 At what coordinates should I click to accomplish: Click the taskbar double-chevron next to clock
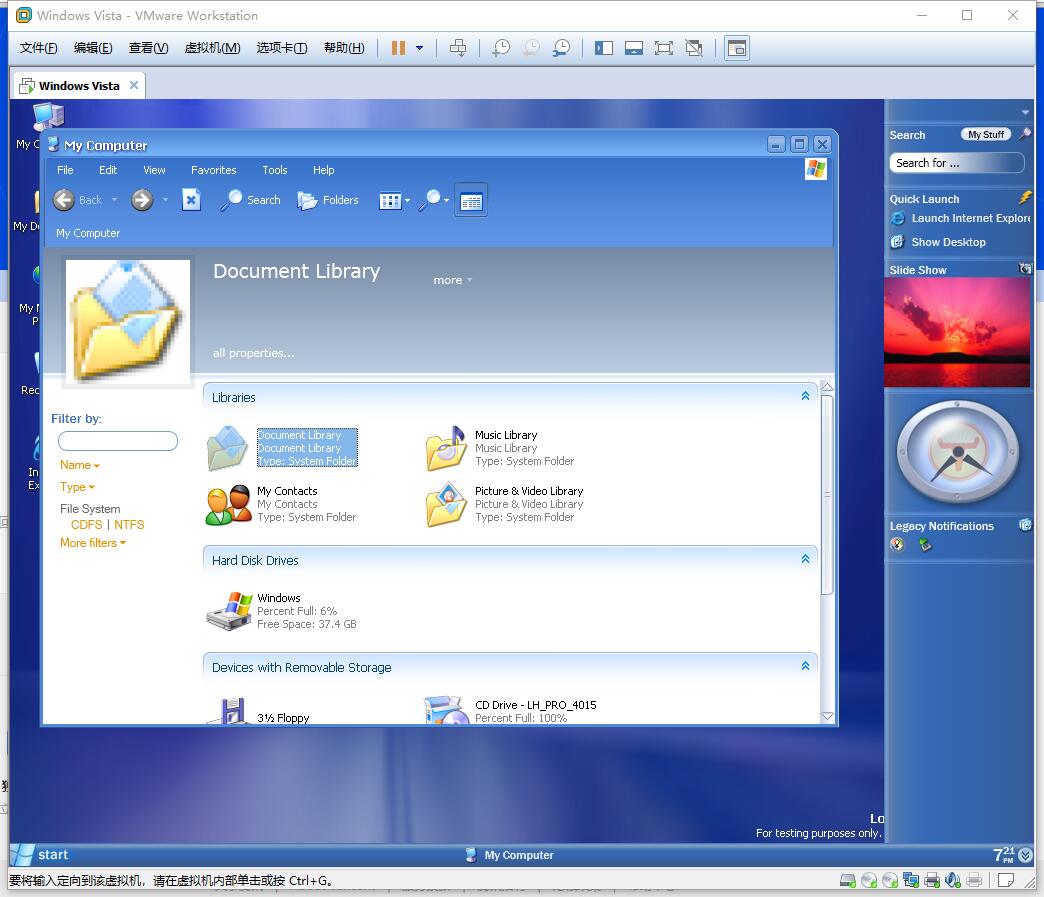(x=1025, y=855)
